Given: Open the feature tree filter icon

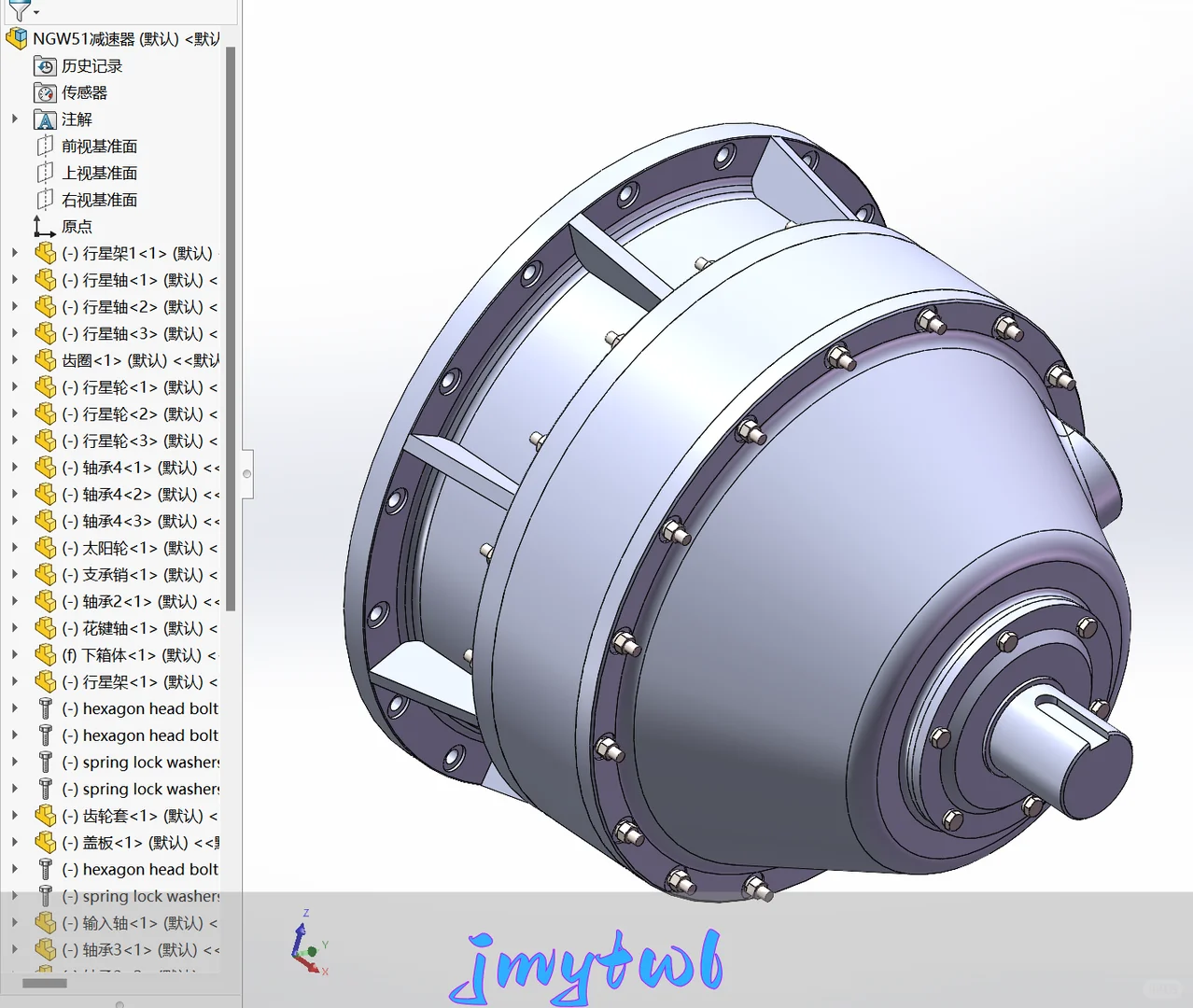Looking at the screenshot, I should pyautogui.click(x=18, y=10).
